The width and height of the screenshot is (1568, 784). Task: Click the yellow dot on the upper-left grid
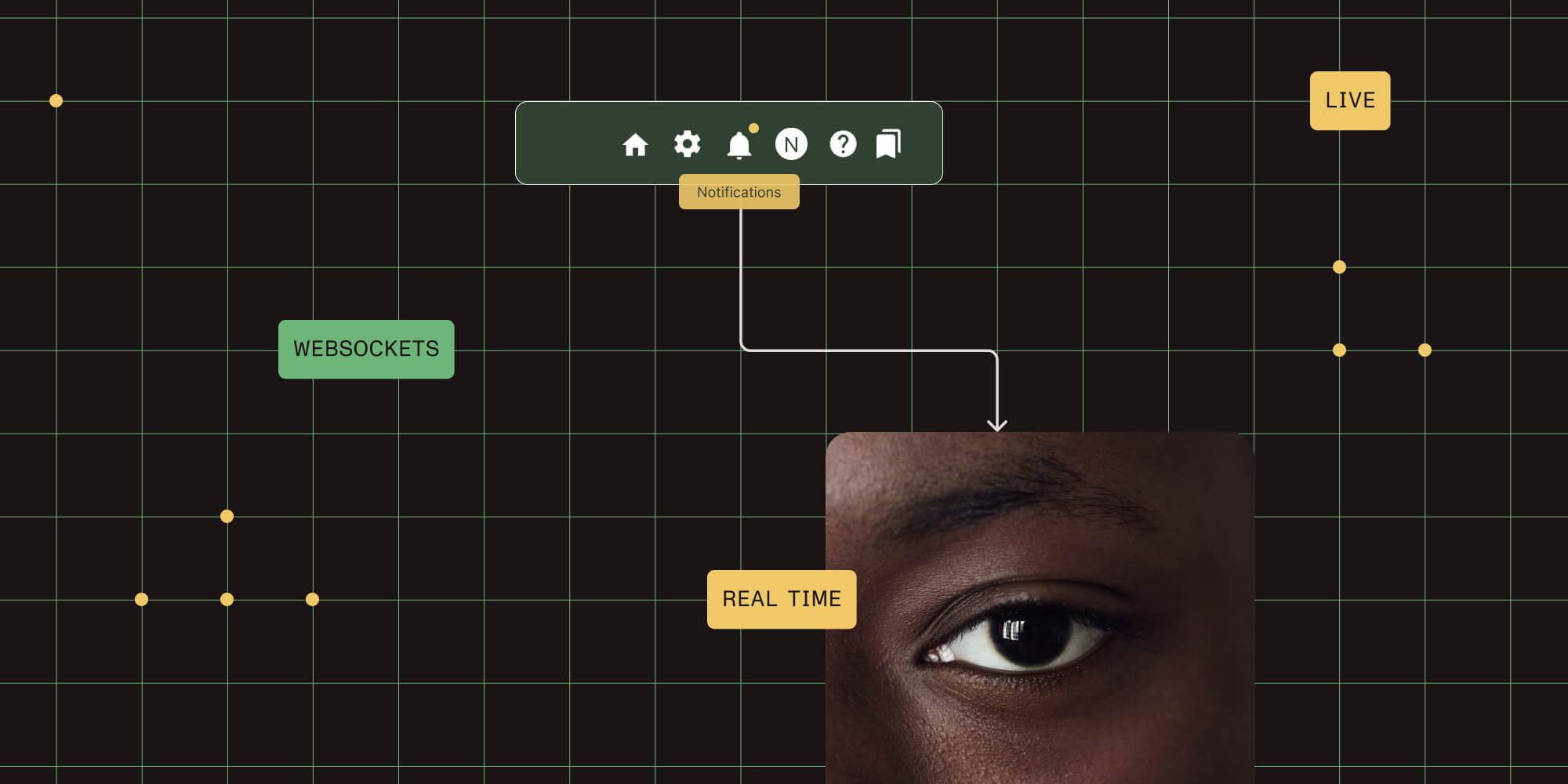tap(56, 100)
